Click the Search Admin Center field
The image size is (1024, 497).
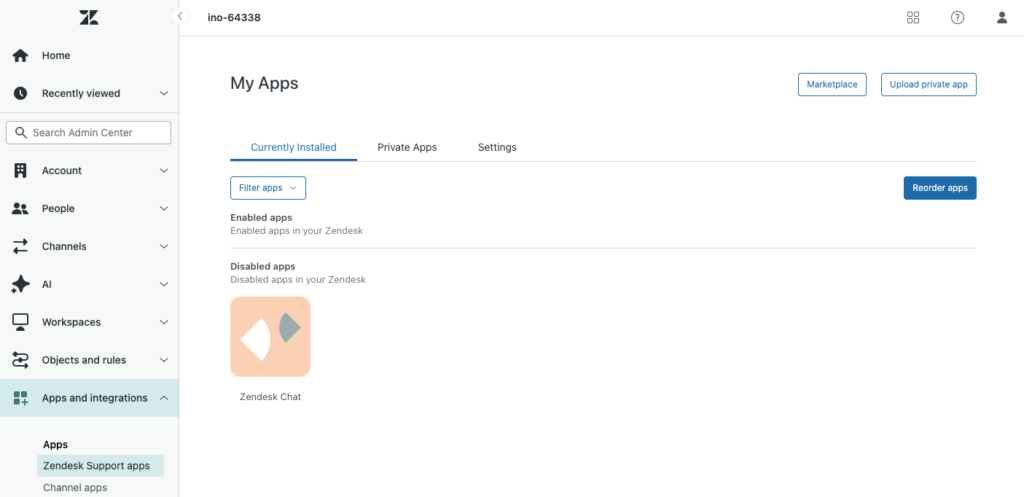point(89,132)
